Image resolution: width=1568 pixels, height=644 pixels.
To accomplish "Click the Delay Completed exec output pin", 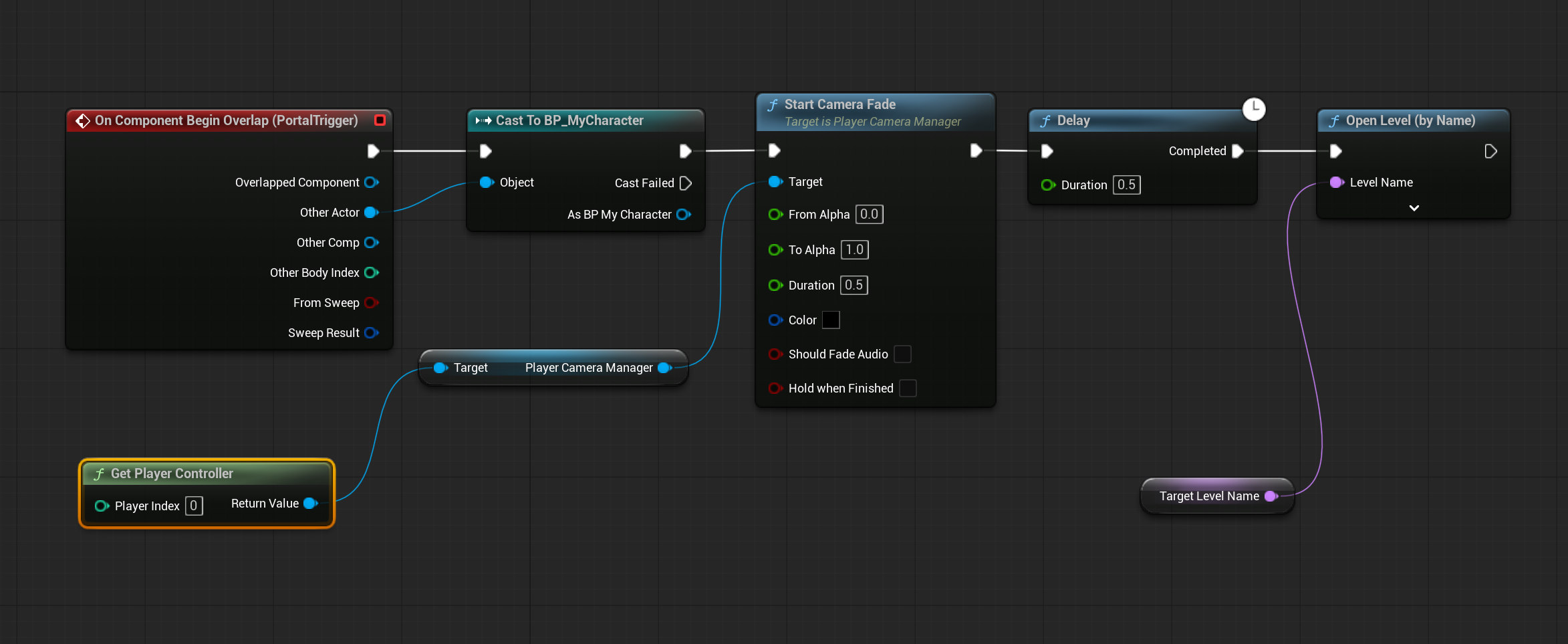I will click(x=1237, y=151).
